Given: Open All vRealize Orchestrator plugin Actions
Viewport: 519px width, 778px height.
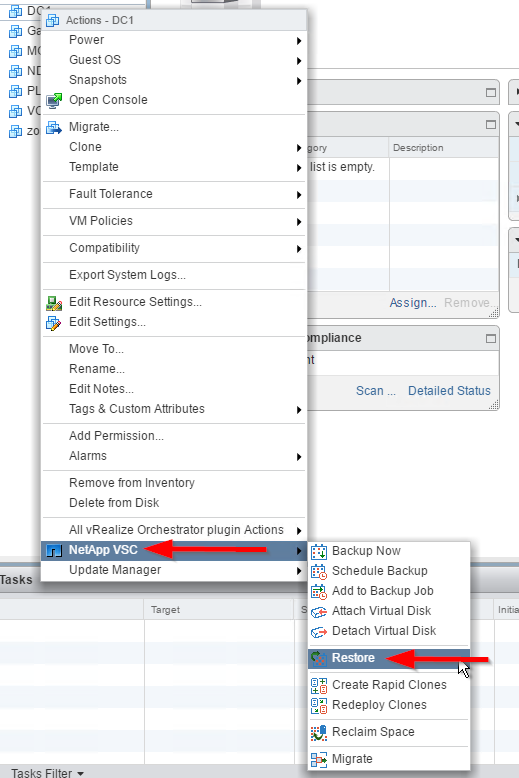Looking at the screenshot, I should click(x=174, y=530).
